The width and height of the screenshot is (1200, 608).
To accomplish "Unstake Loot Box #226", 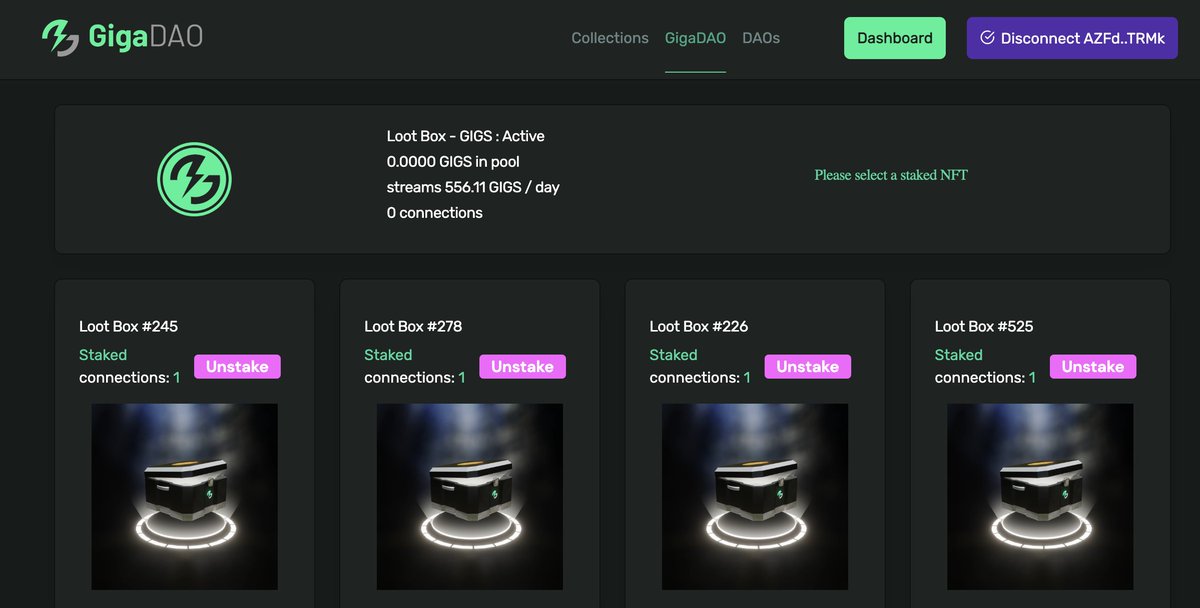I will (x=807, y=367).
